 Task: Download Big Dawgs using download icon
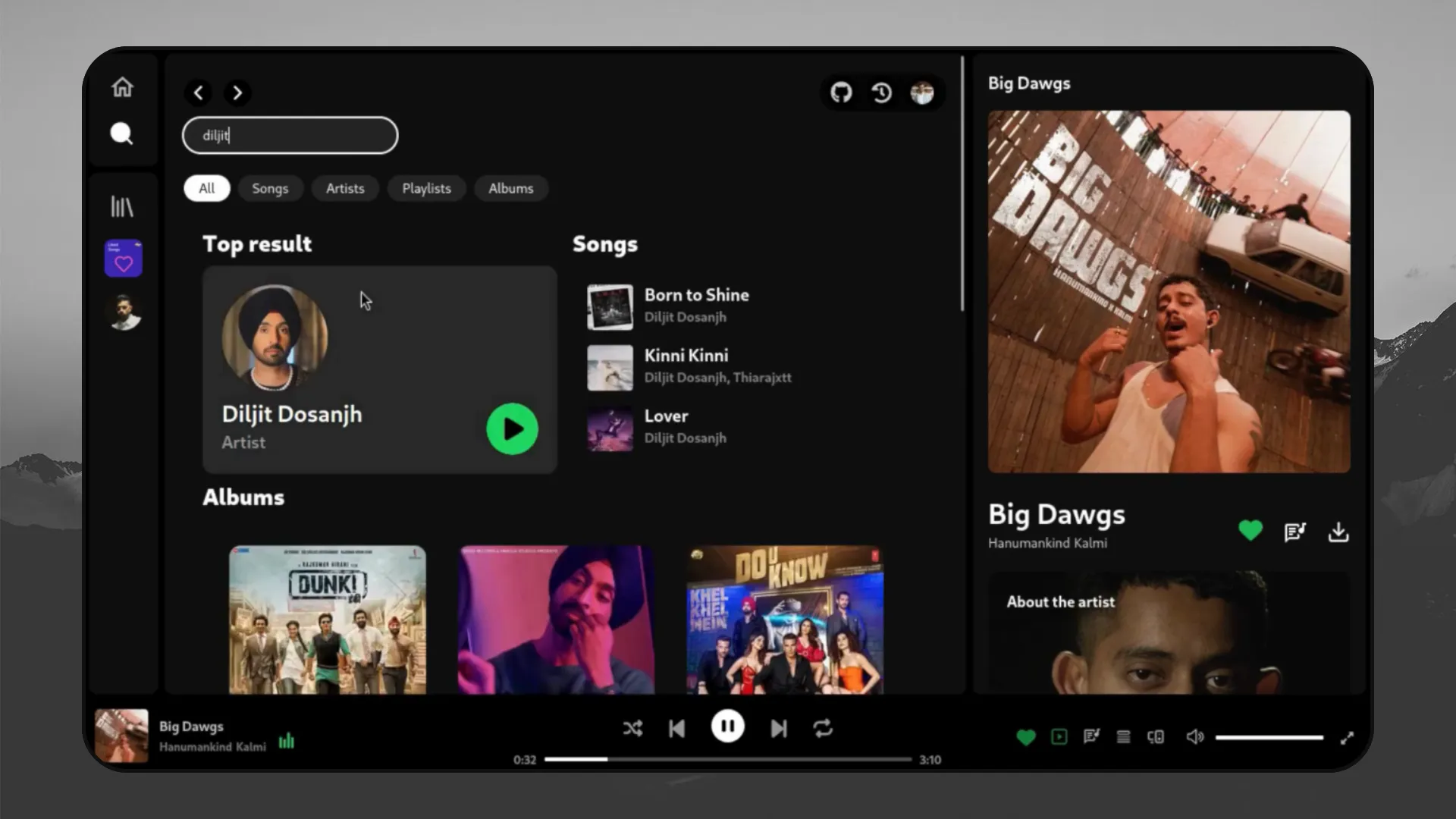point(1338,532)
